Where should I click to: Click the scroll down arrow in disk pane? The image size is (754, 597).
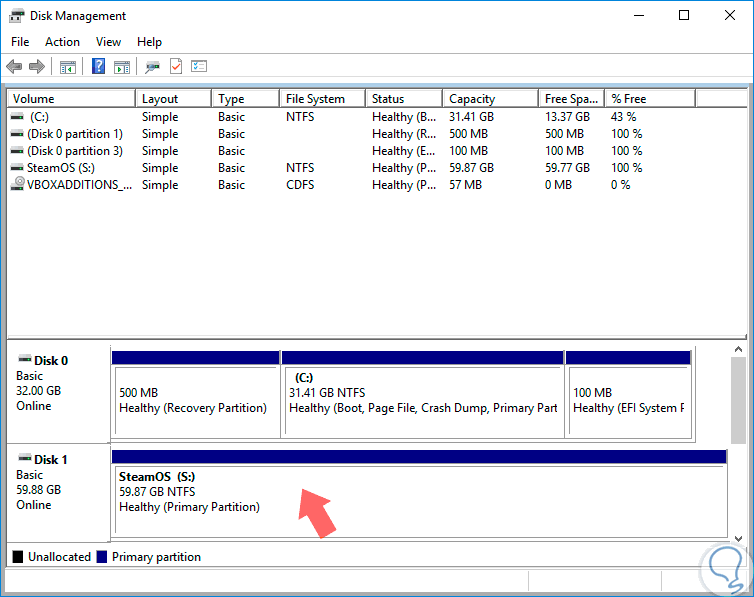(x=738, y=538)
